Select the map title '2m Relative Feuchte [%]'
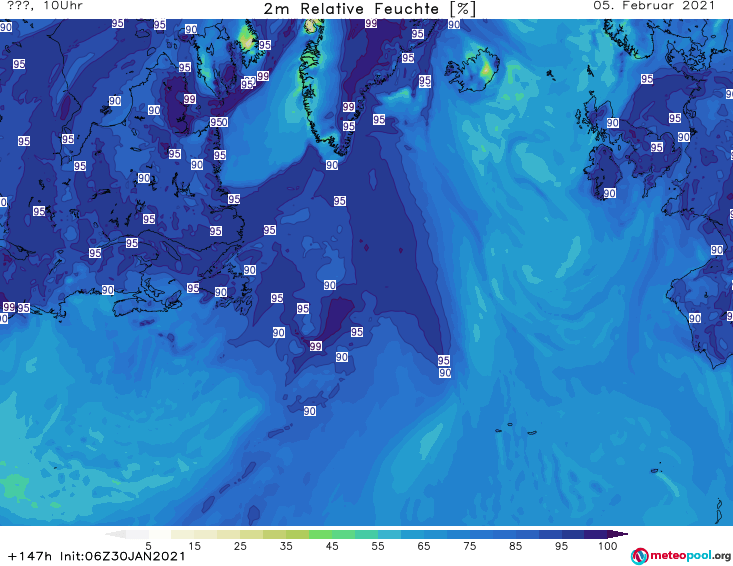The height and width of the screenshot is (566, 733). click(x=370, y=9)
